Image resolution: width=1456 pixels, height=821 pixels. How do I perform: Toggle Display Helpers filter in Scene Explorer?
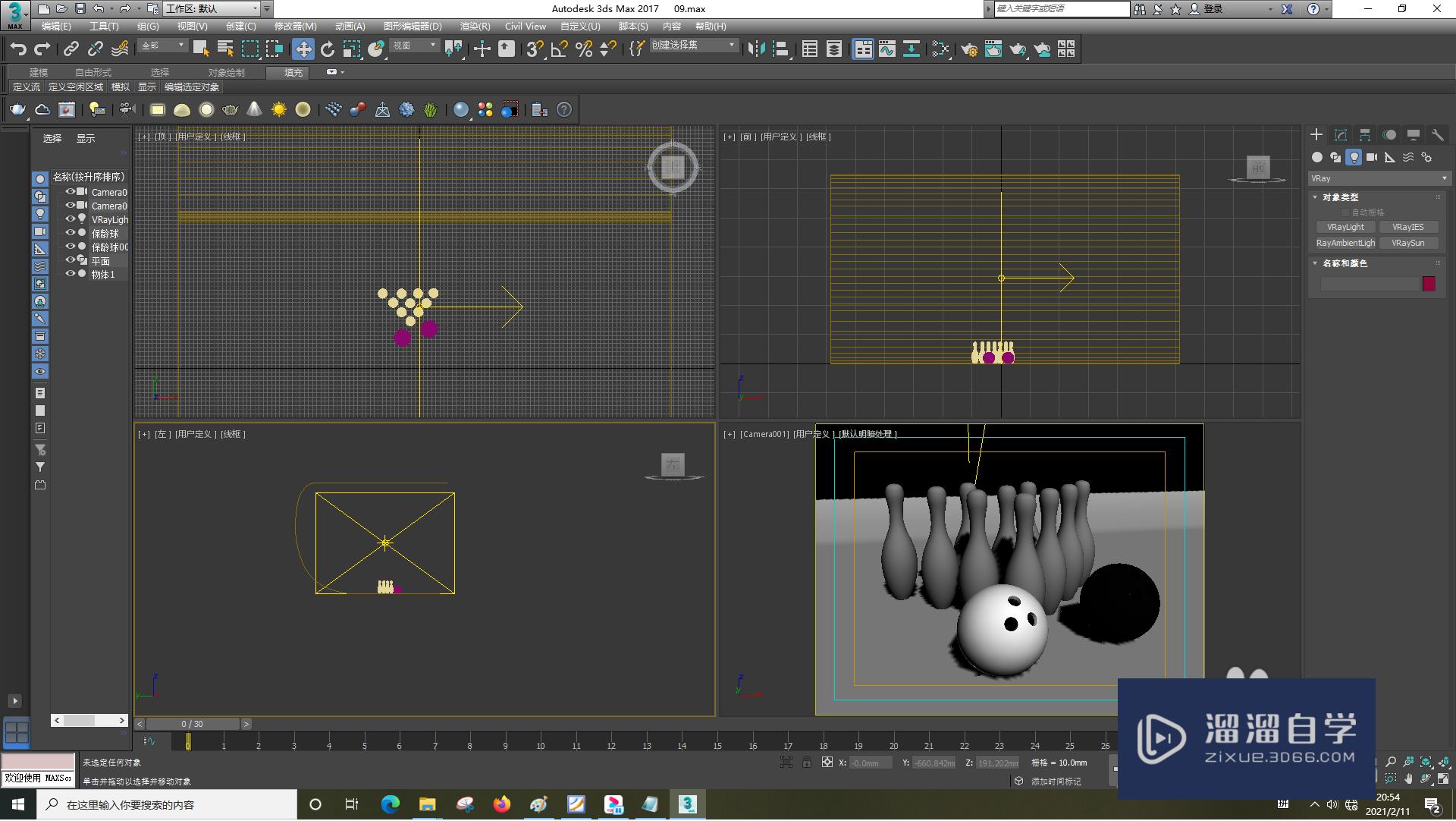[x=40, y=249]
